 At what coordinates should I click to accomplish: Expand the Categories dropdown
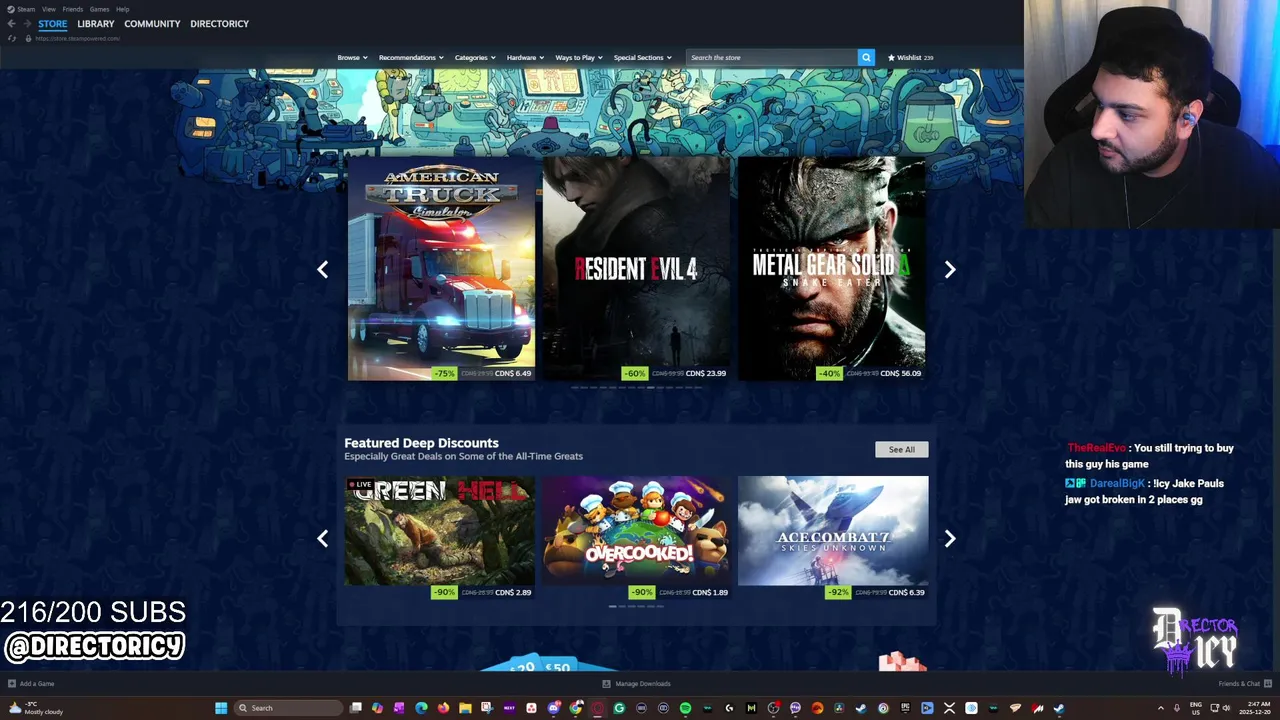(475, 58)
